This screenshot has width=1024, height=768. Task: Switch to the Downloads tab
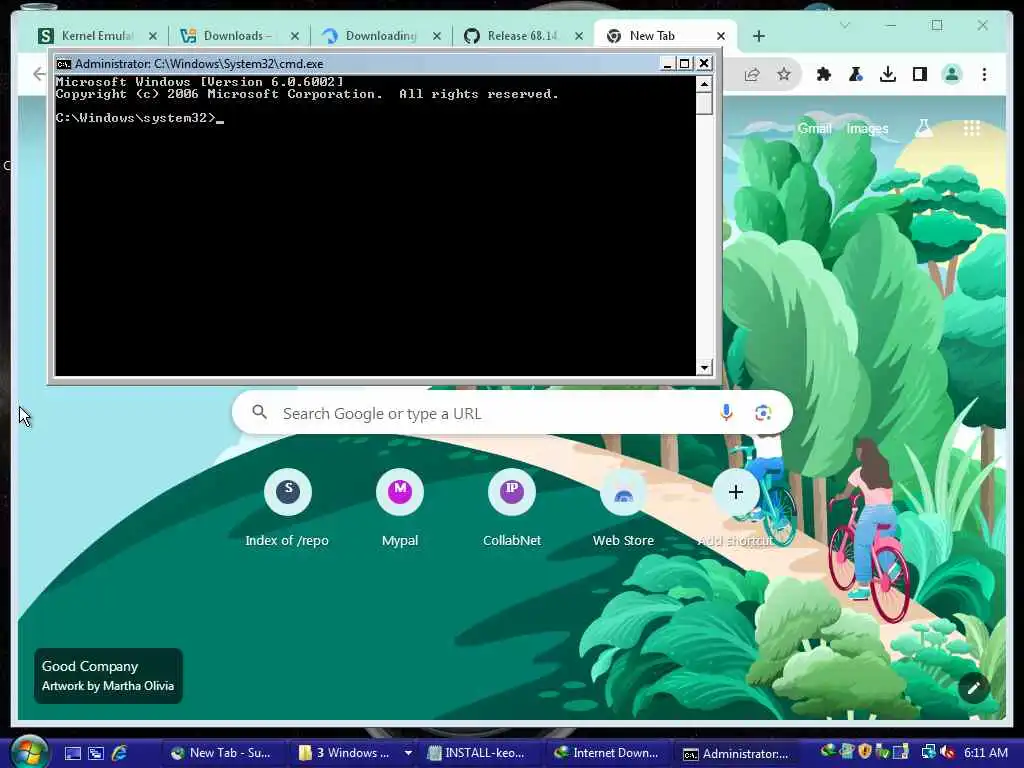tap(240, 36)
